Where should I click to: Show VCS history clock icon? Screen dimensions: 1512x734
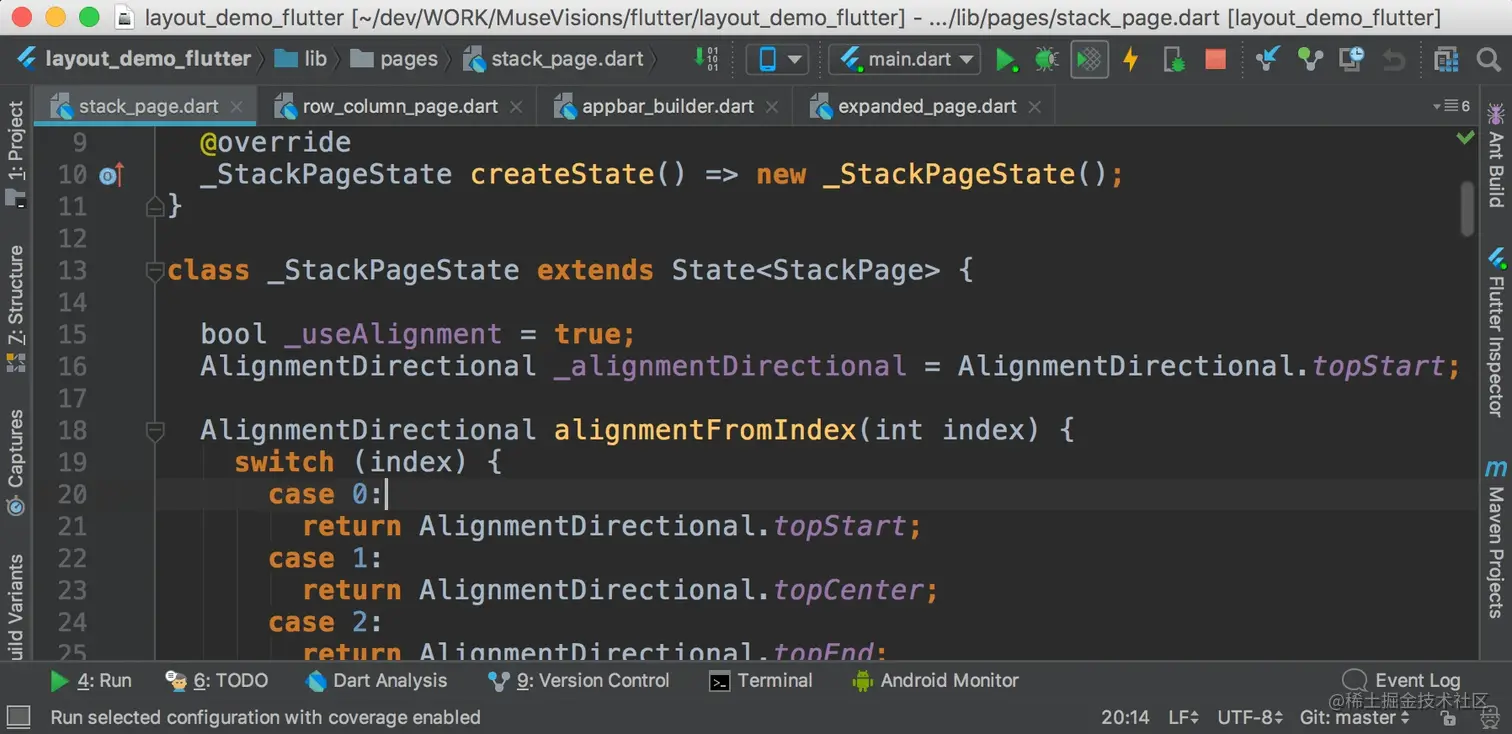pos(1352,60)
